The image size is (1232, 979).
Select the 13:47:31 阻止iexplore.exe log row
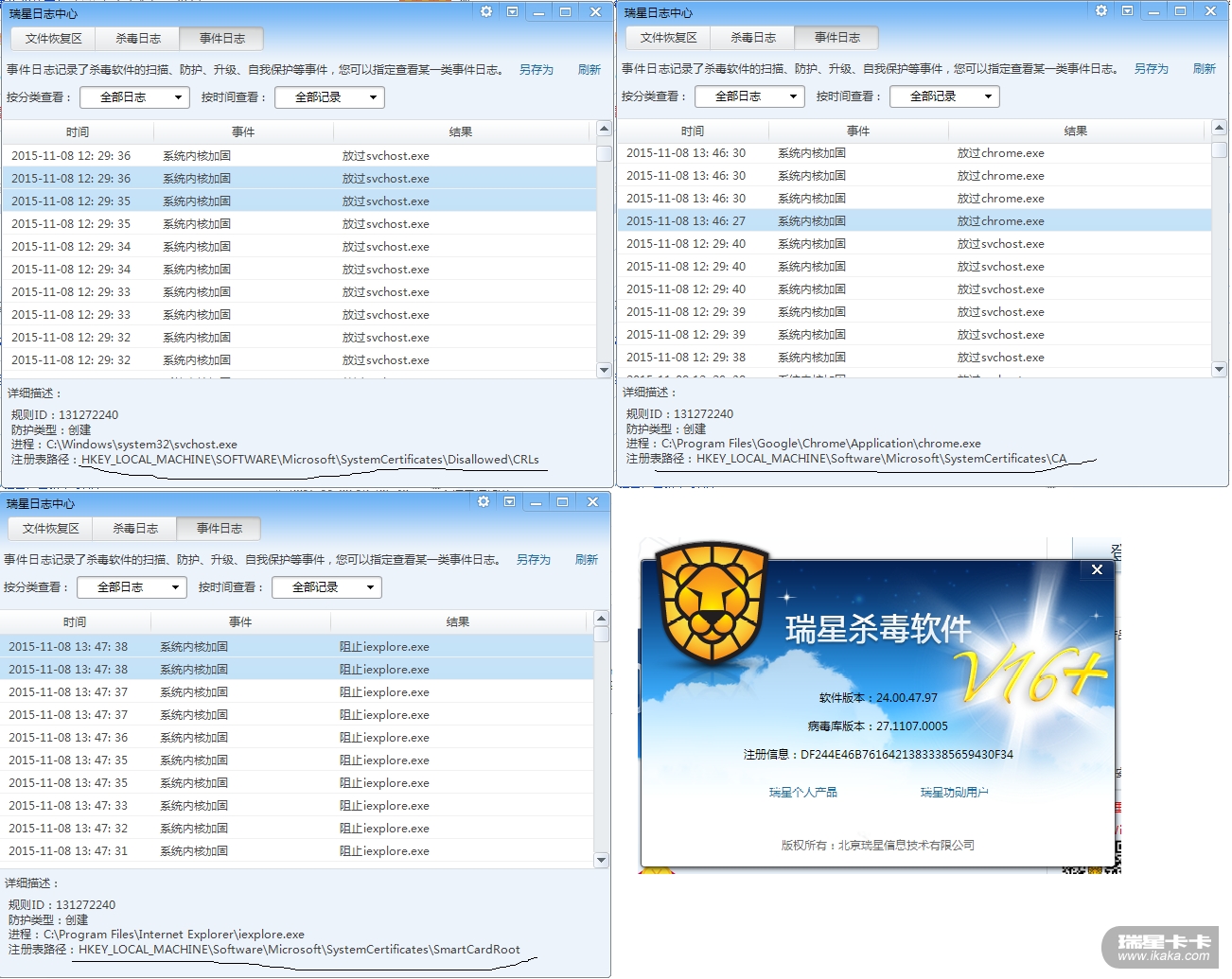297,851
